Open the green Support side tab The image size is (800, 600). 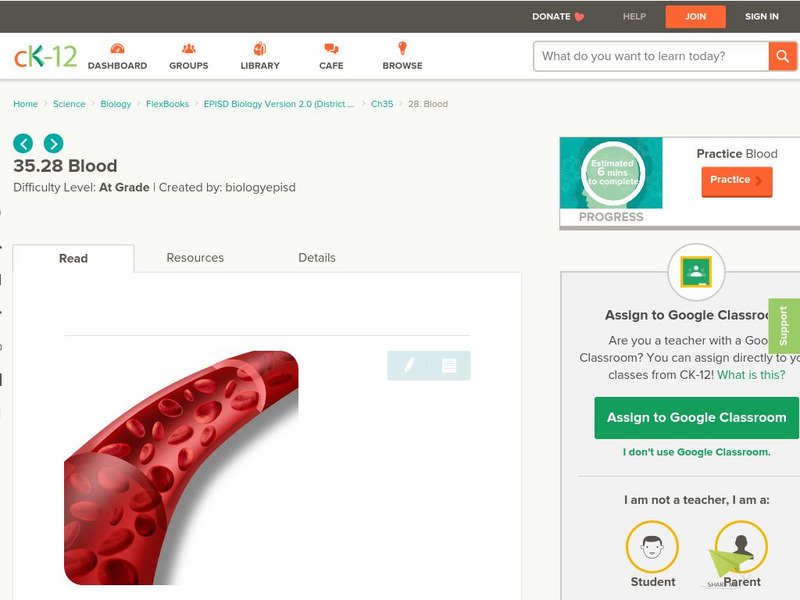pos(784,326)
